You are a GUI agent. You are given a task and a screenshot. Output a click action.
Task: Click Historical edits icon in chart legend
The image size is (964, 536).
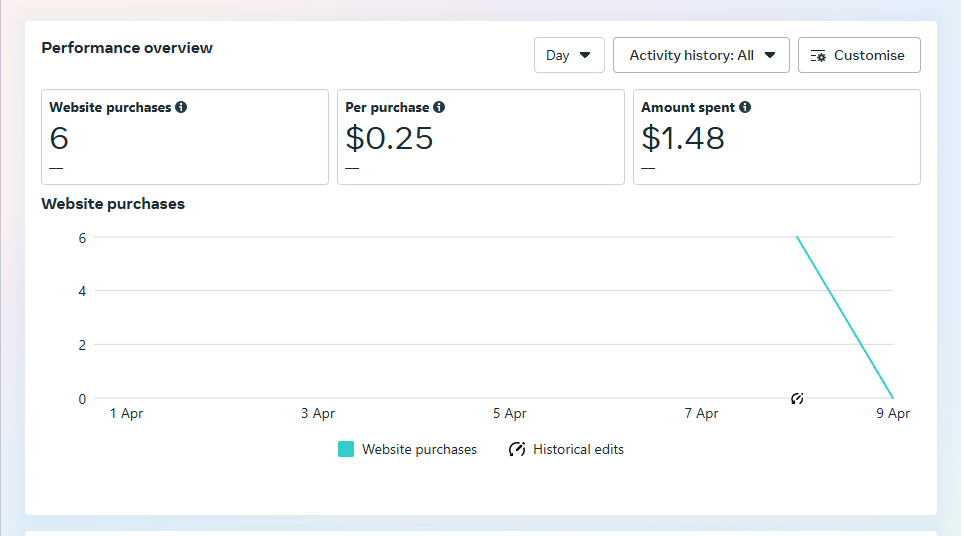pos(517,450)
